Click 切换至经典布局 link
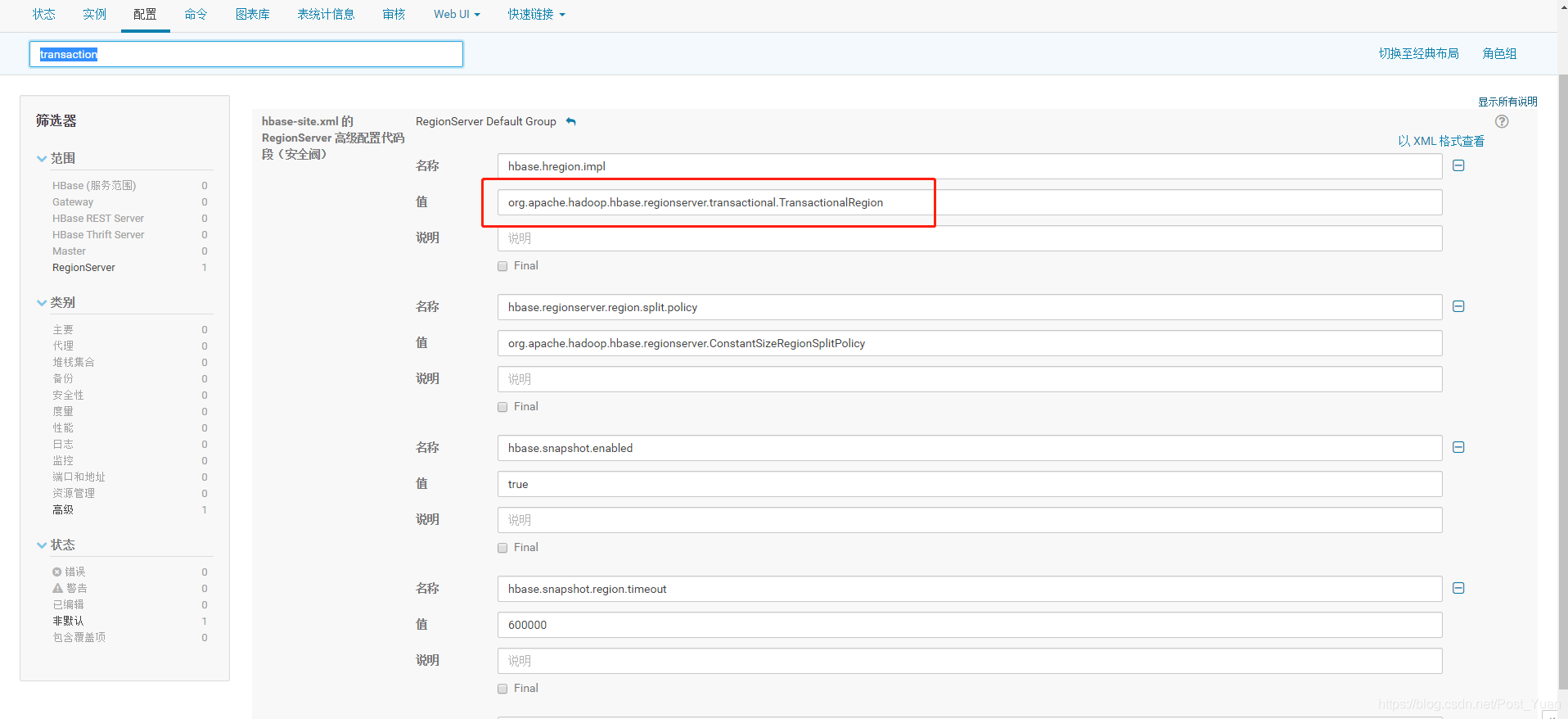The height and width of the screenshot is (719, 1568). 1418,53
